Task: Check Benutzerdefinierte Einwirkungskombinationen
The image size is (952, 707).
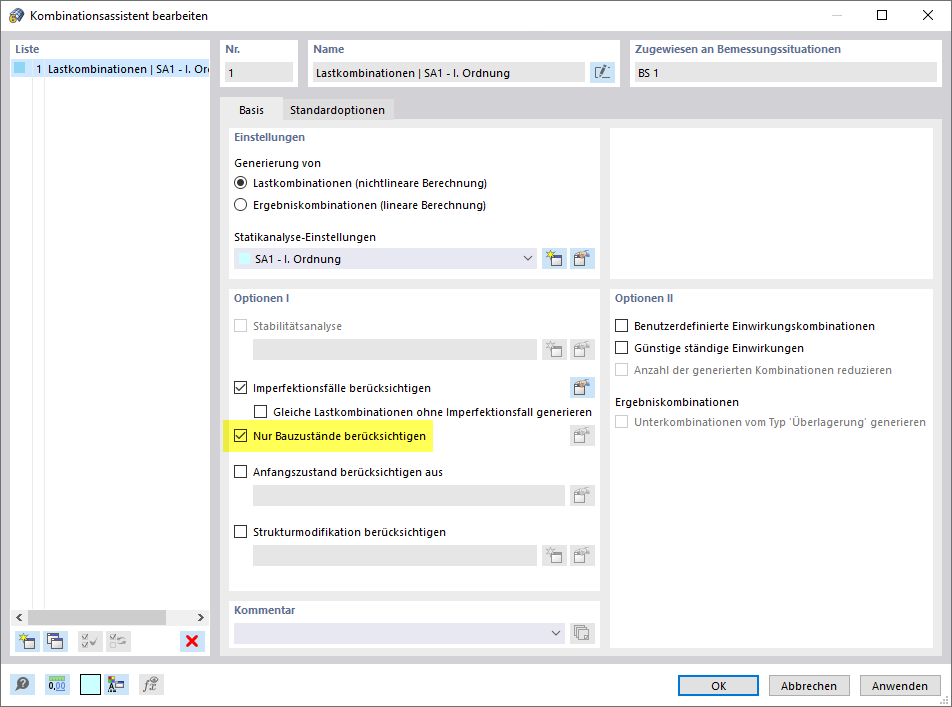Action: (x=621, y=326)
